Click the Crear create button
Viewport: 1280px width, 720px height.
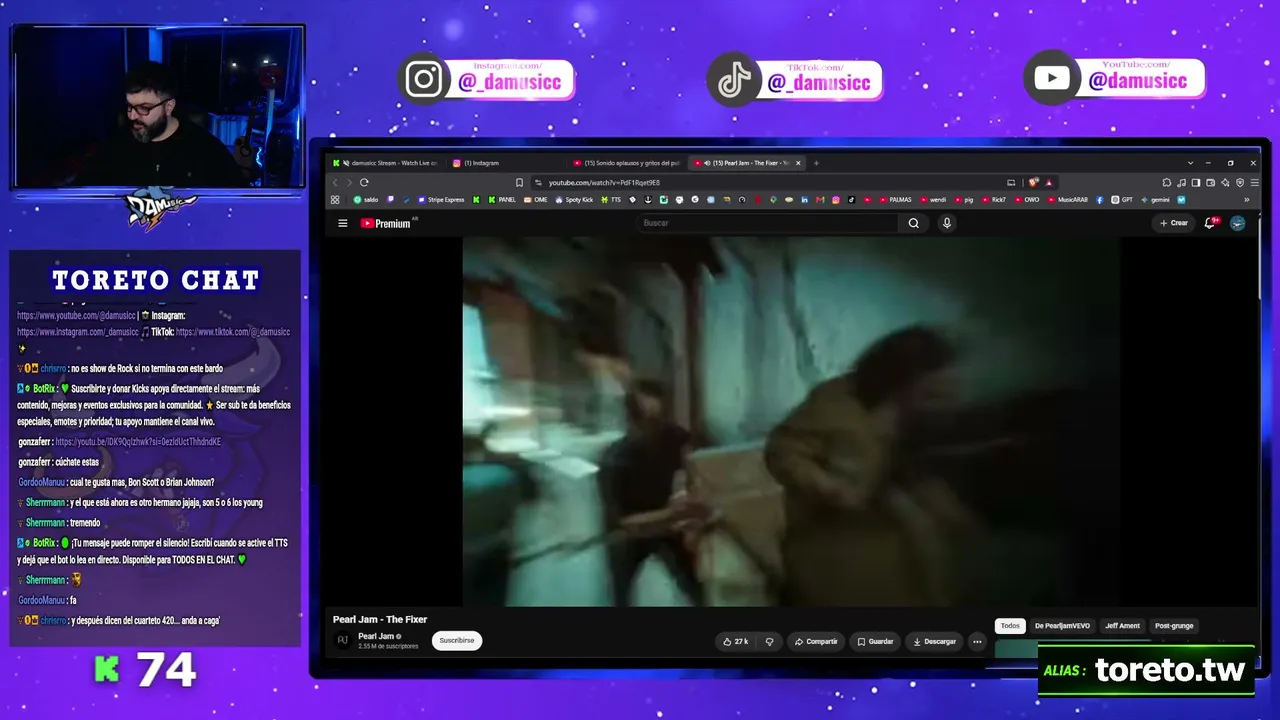pos(1174,223)
